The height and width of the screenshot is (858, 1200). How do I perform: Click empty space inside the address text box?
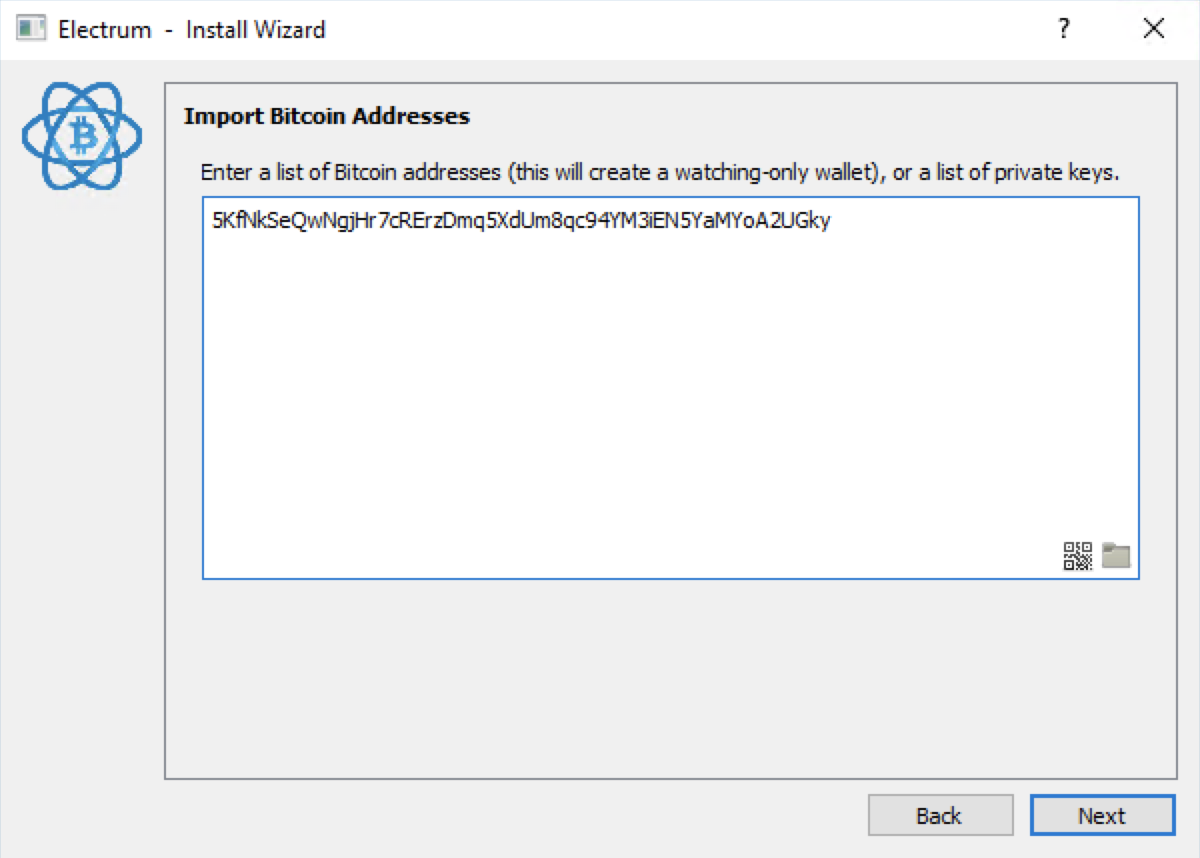pyautogui.click(x=670, y=400)
